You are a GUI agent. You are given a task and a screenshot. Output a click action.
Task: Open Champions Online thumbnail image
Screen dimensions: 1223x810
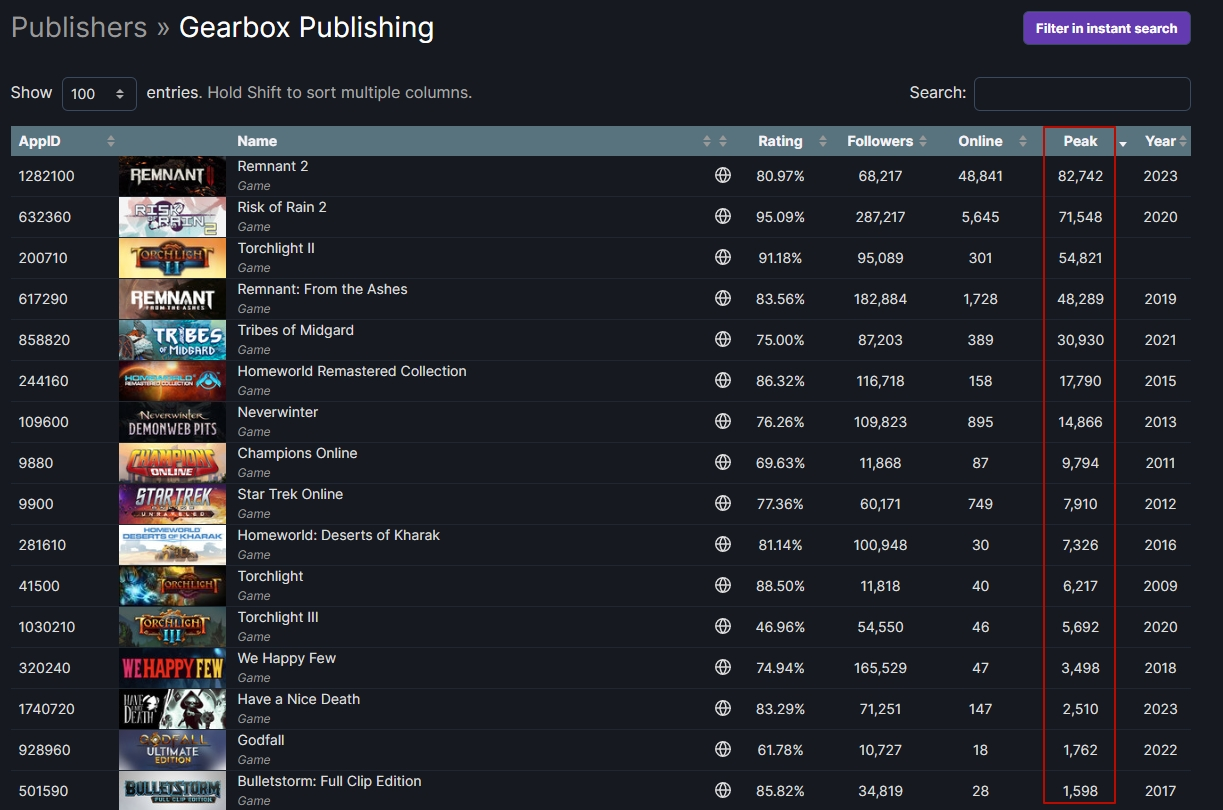point(172,463)
